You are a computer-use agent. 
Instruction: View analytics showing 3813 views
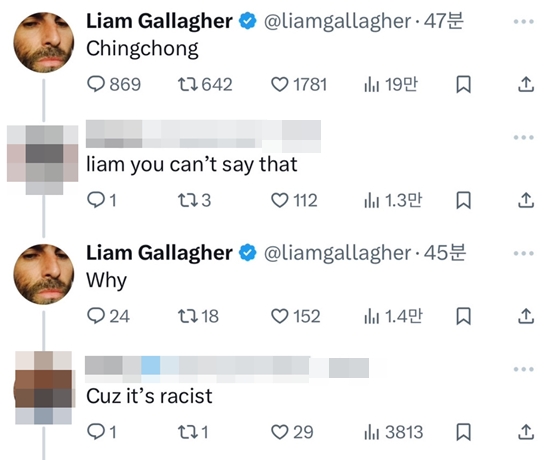coord(393,432)
